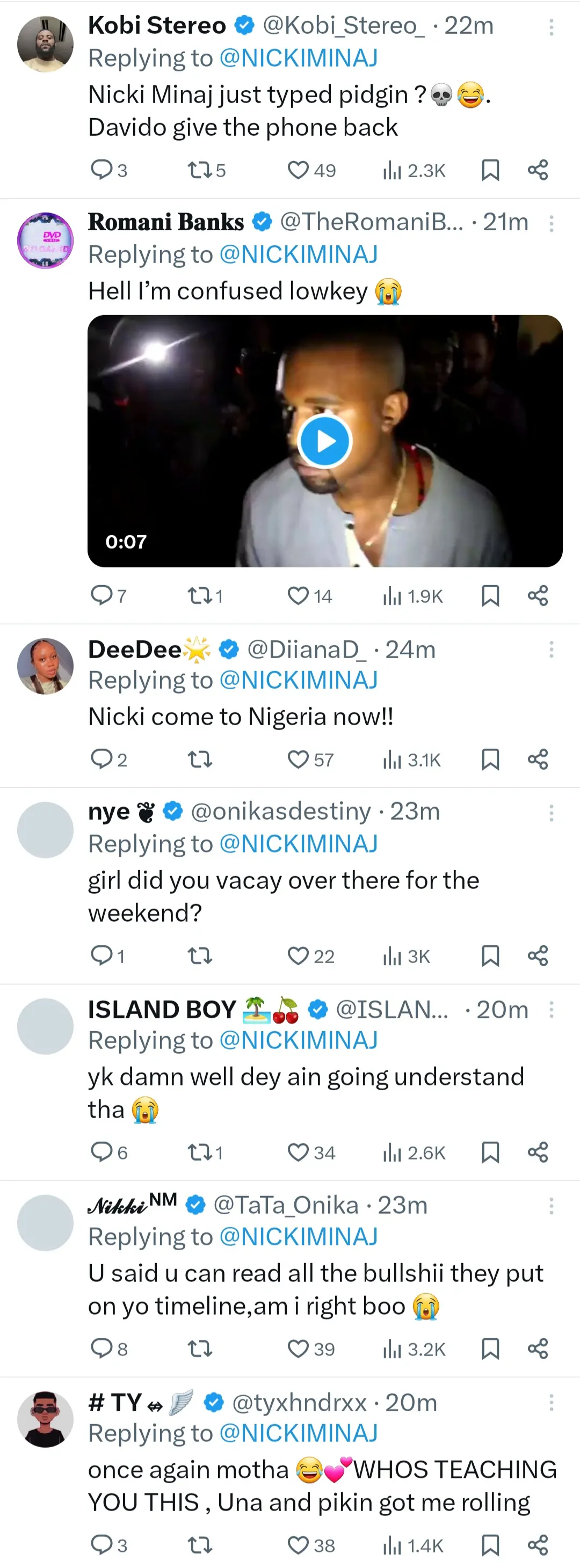Like Kobi Stereo's reply
Viewport: 580px width, 1568px height.
pos(298,171)
